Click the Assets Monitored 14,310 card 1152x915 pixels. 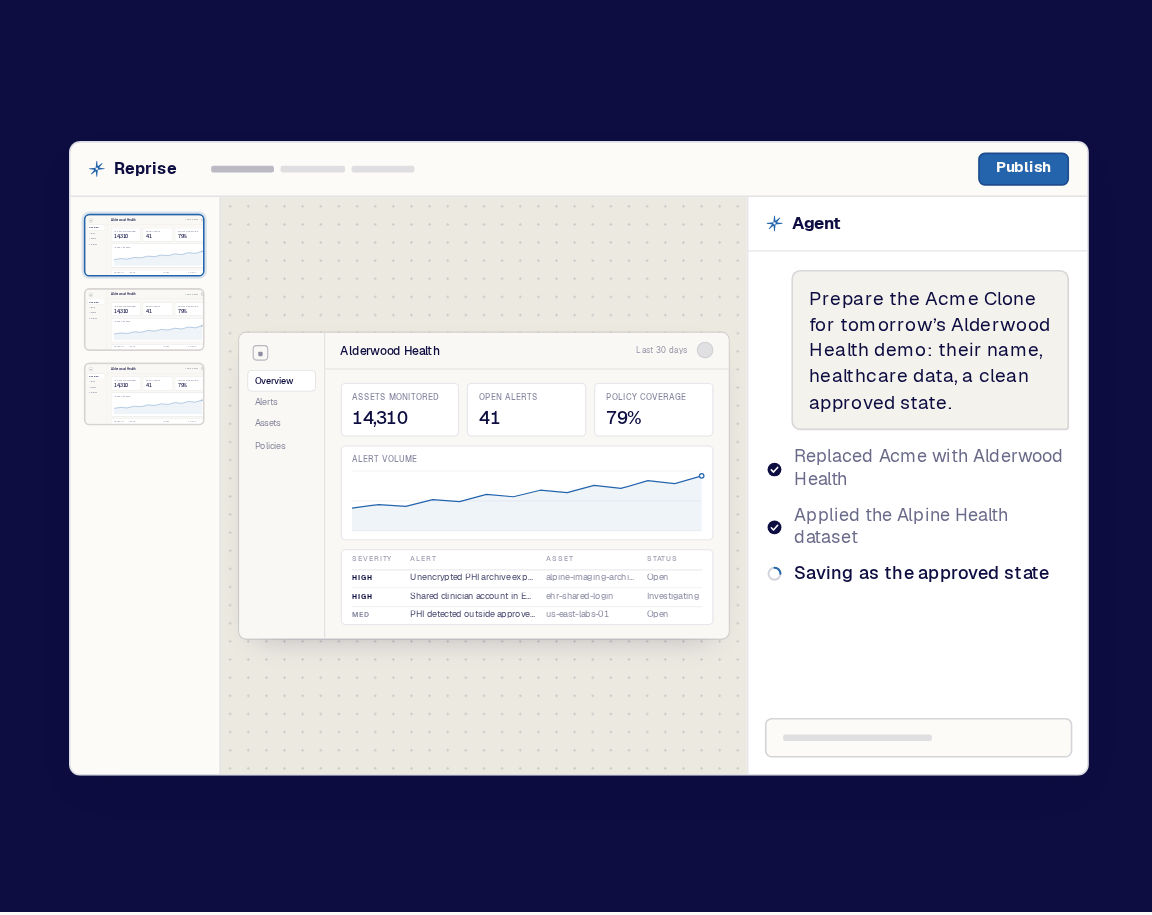click(400, 409)
